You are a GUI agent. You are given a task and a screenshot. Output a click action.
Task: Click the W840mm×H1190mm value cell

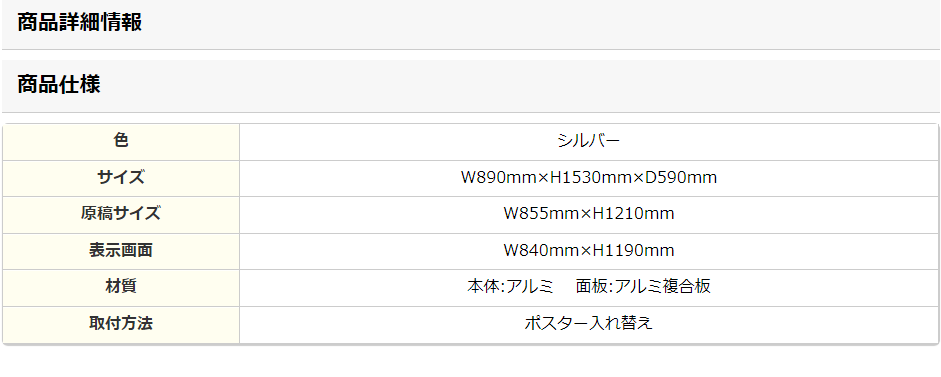[x=589, y=251]
